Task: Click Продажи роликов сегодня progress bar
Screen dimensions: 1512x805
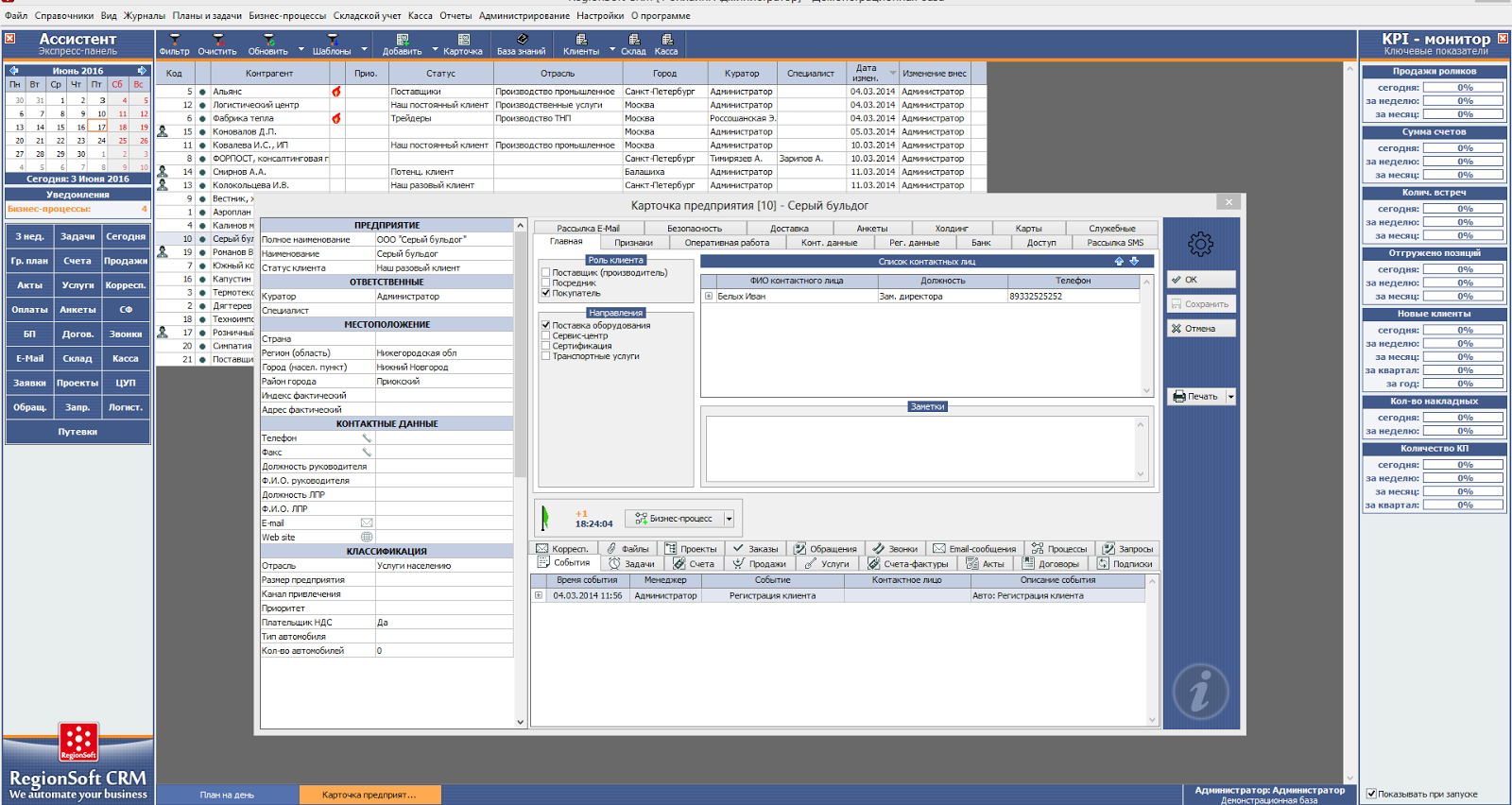Action: point(1464,88)
